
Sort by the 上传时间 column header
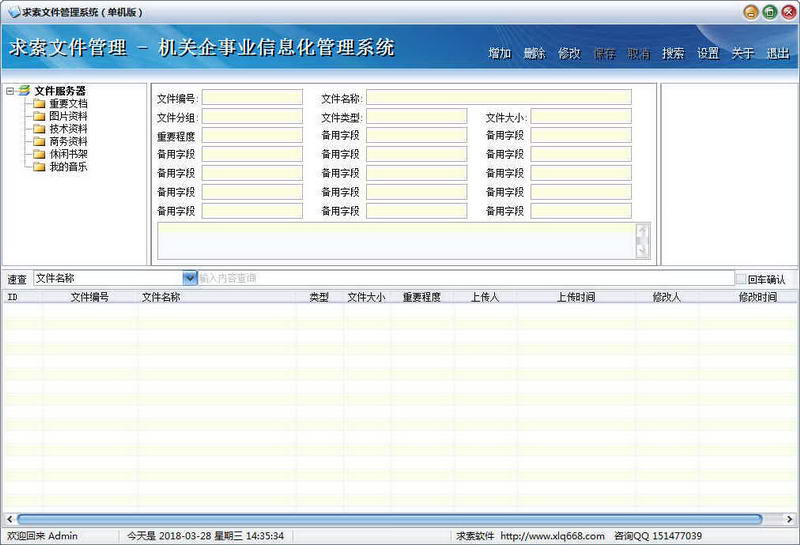(576, 297)
